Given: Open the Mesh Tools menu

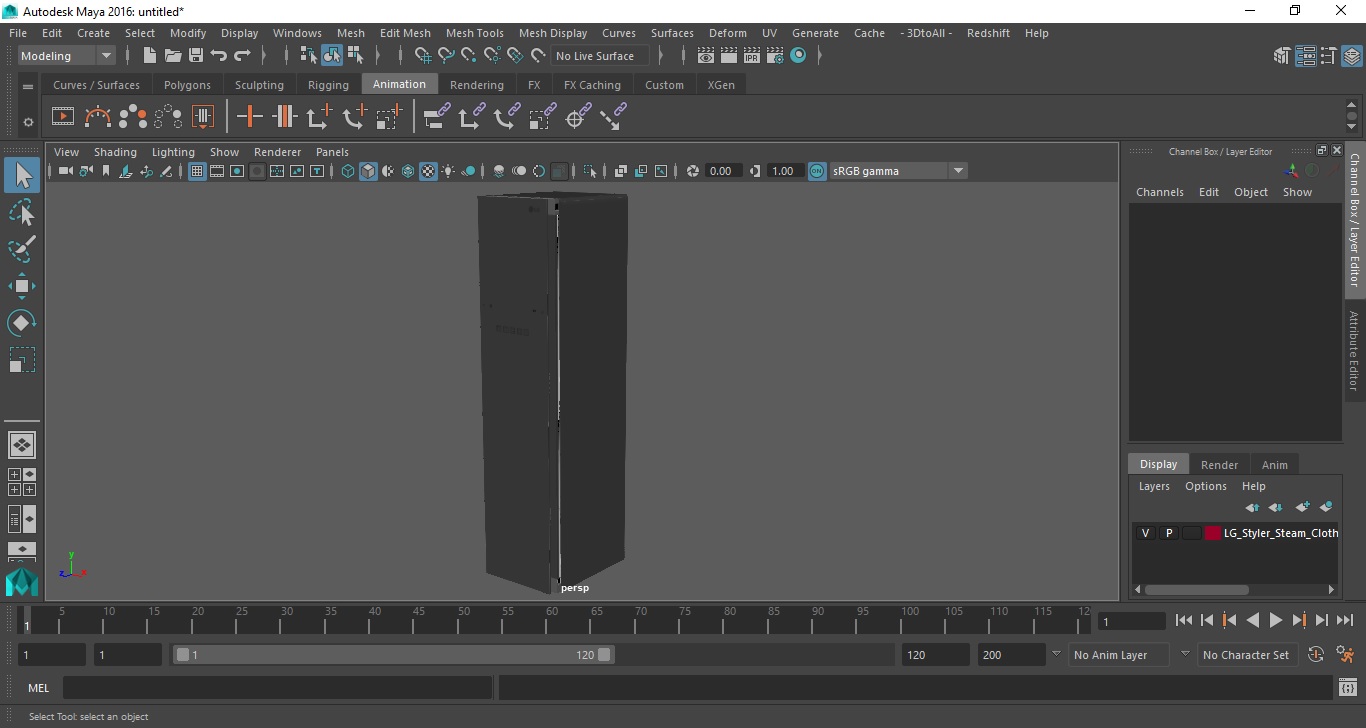Looking at the screenshot, I should pyautogui.click(x=474, y=33).
